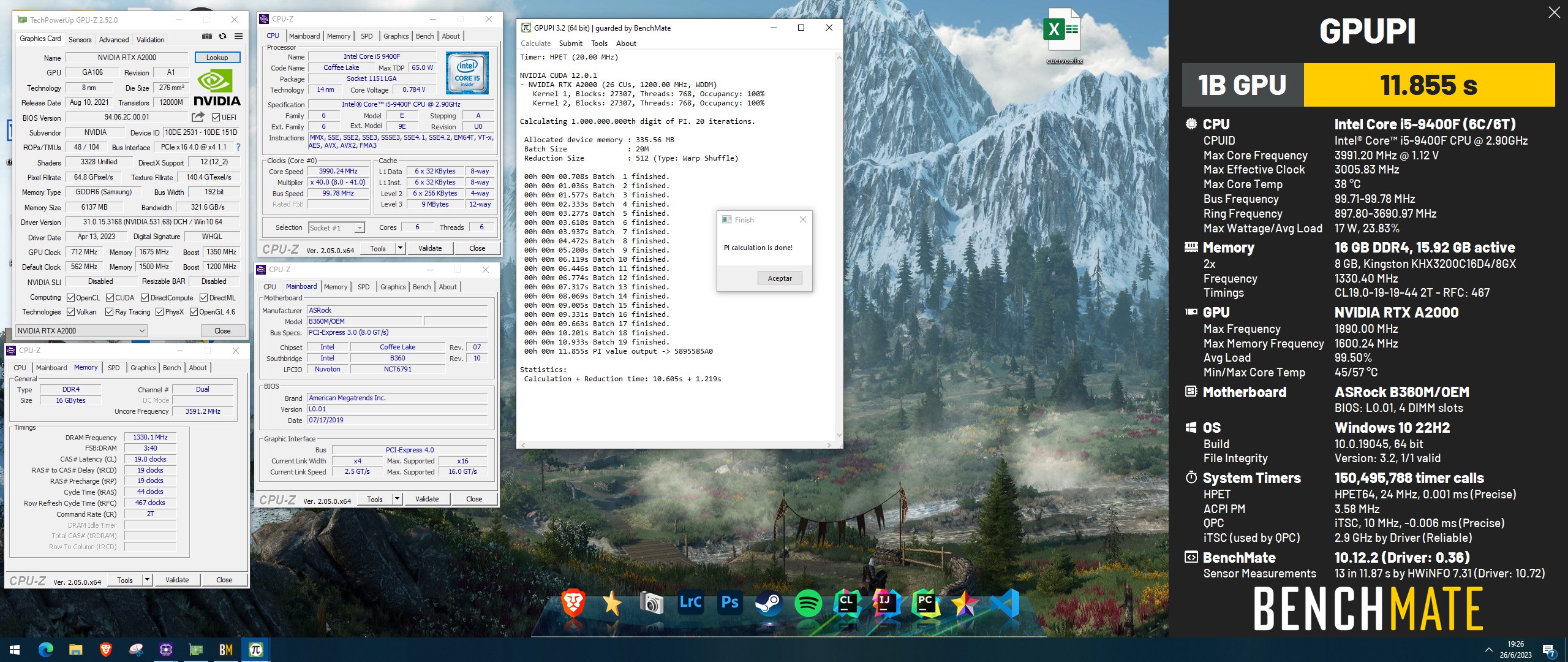Open Spotify from the dock
The height and width of the screenshot is (662, 1568).
point(807,603)
